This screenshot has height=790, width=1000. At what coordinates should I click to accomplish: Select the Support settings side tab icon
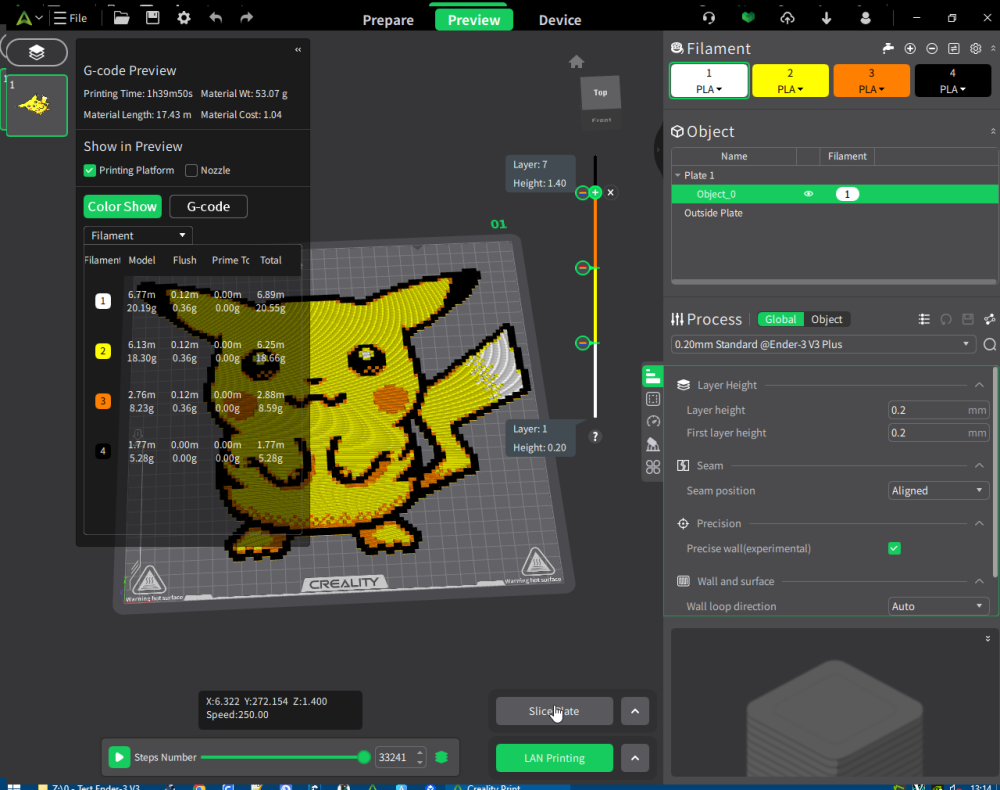(x=652, y=444)
